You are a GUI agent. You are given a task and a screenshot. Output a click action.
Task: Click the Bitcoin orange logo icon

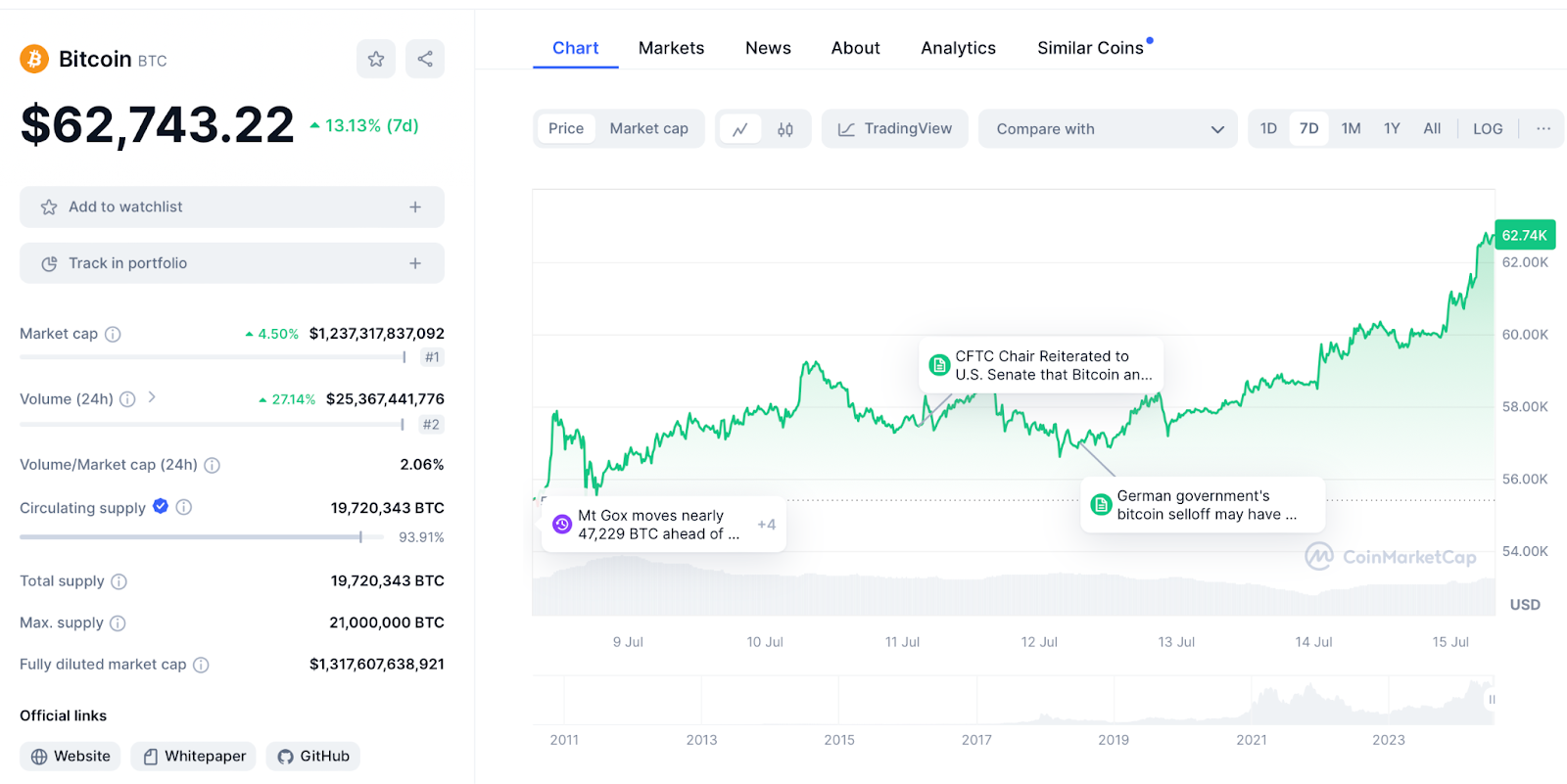[34, 59]
